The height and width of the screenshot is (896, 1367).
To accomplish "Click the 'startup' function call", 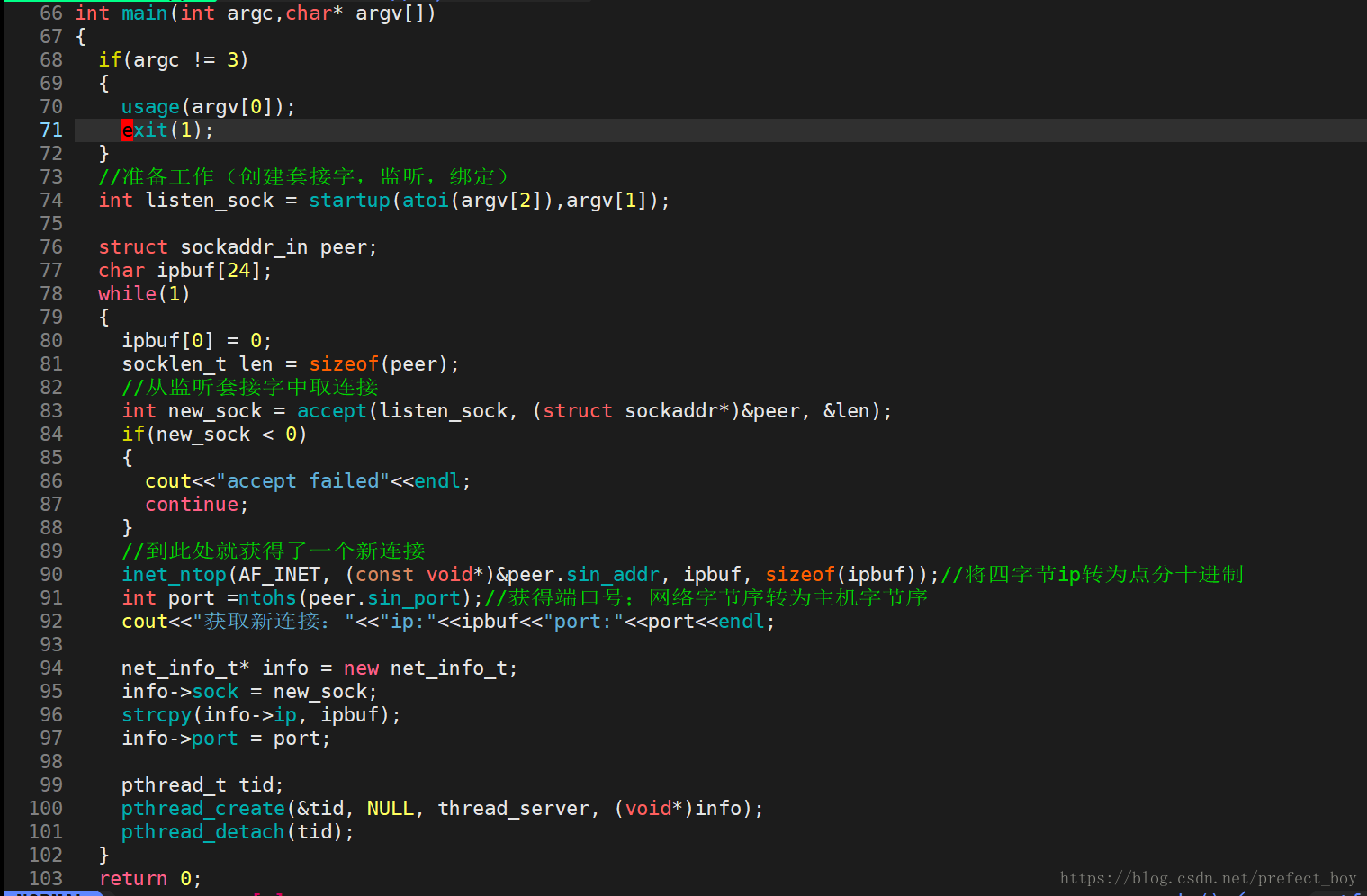I will 350,201.
